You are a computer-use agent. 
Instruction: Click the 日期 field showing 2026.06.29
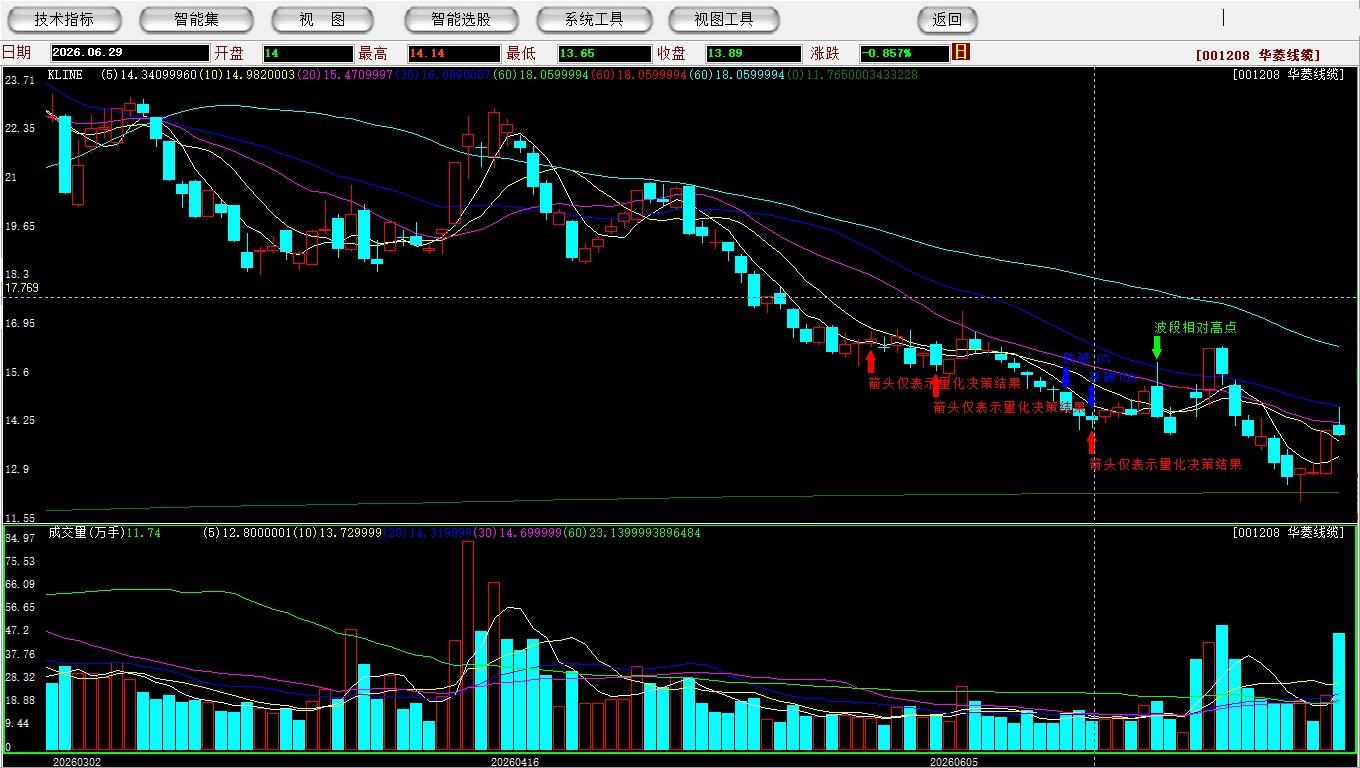click(130, 53)
